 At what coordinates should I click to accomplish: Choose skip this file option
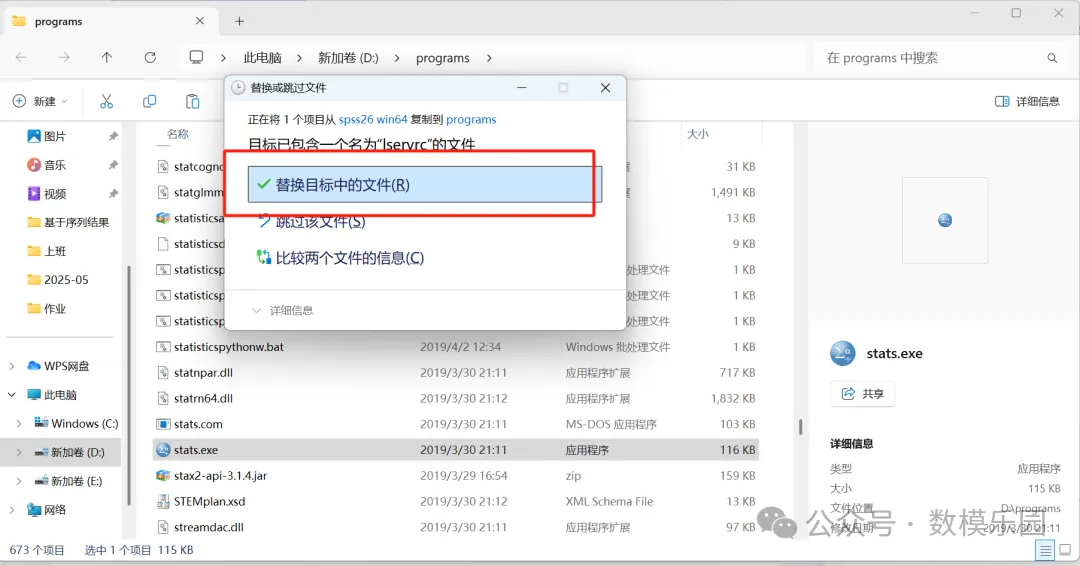(x=311, y=222)
